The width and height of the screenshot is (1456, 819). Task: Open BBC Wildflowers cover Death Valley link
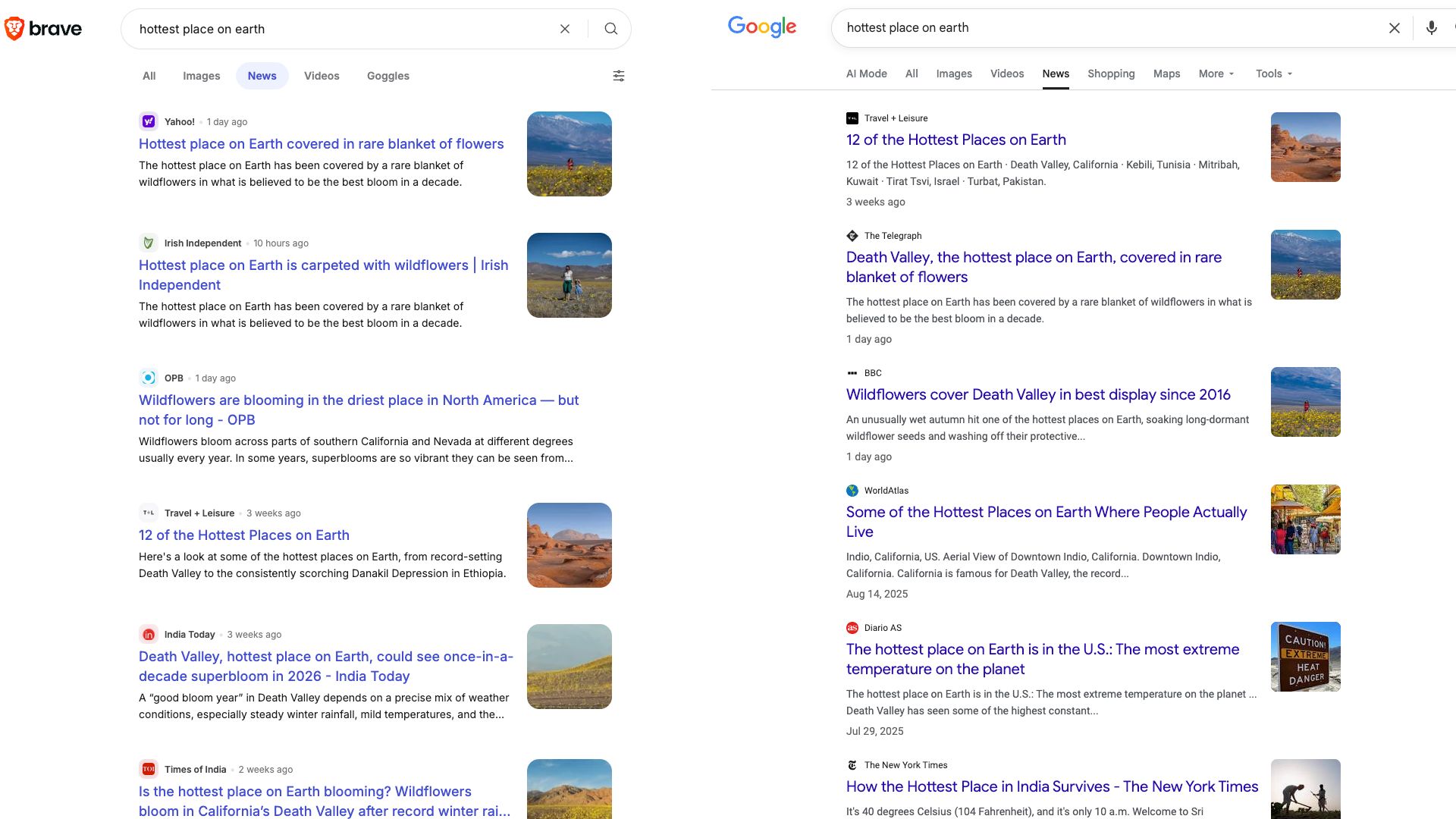pos(1038,394)
